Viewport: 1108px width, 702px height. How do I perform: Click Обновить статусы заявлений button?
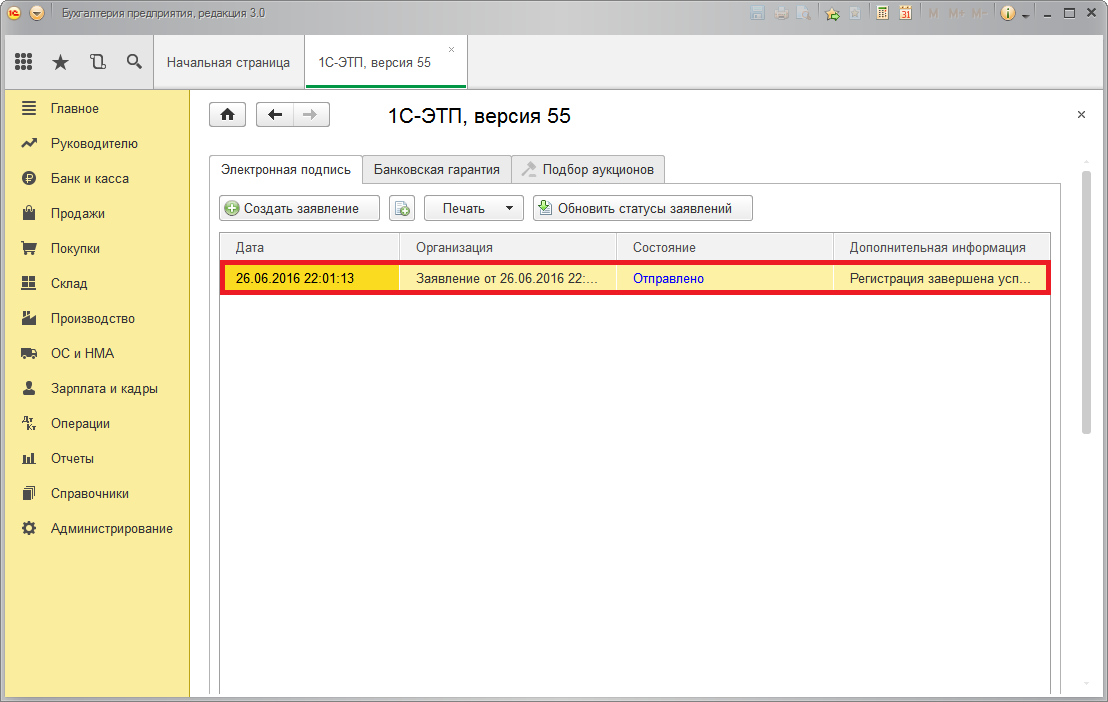643,208
